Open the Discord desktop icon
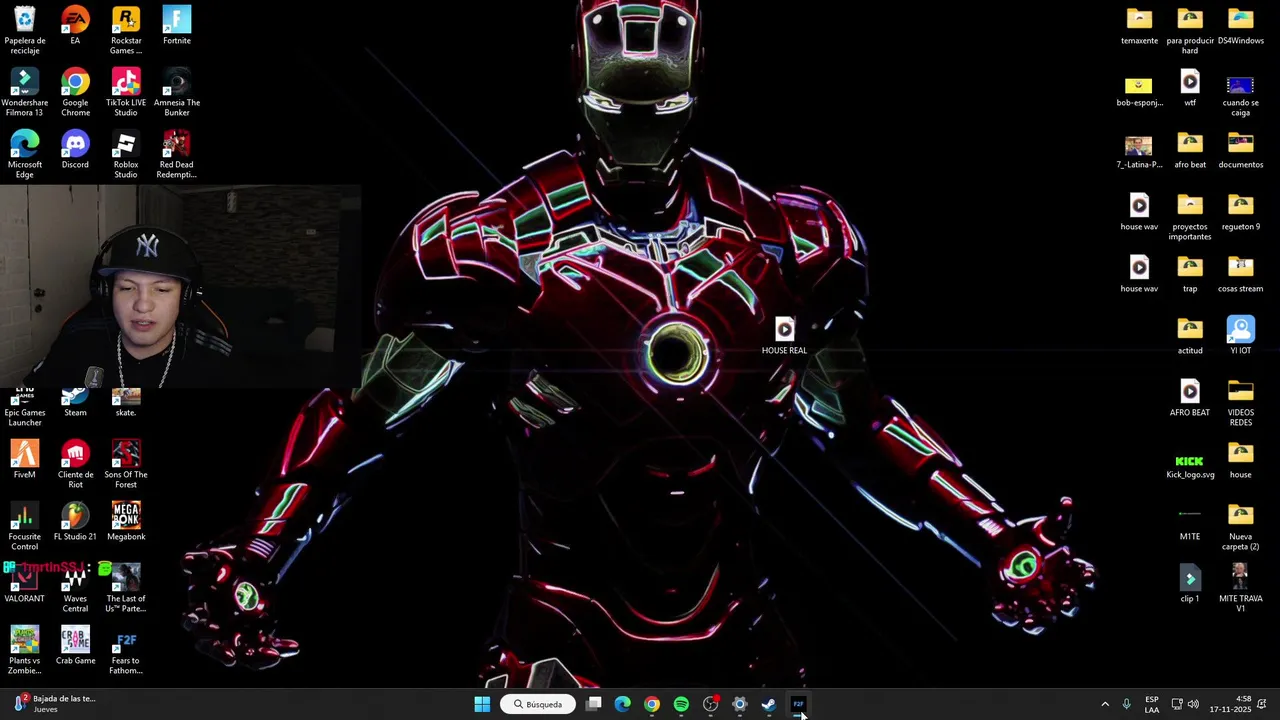 click(75, 150)
